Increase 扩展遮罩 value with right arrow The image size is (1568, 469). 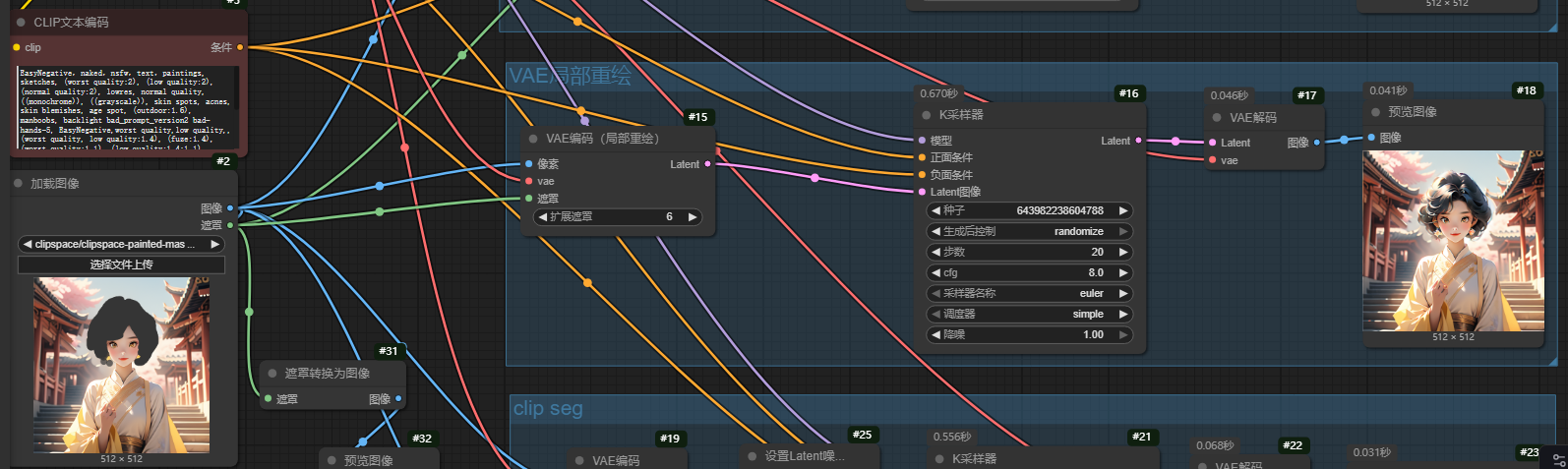click(x=693, y=217)
